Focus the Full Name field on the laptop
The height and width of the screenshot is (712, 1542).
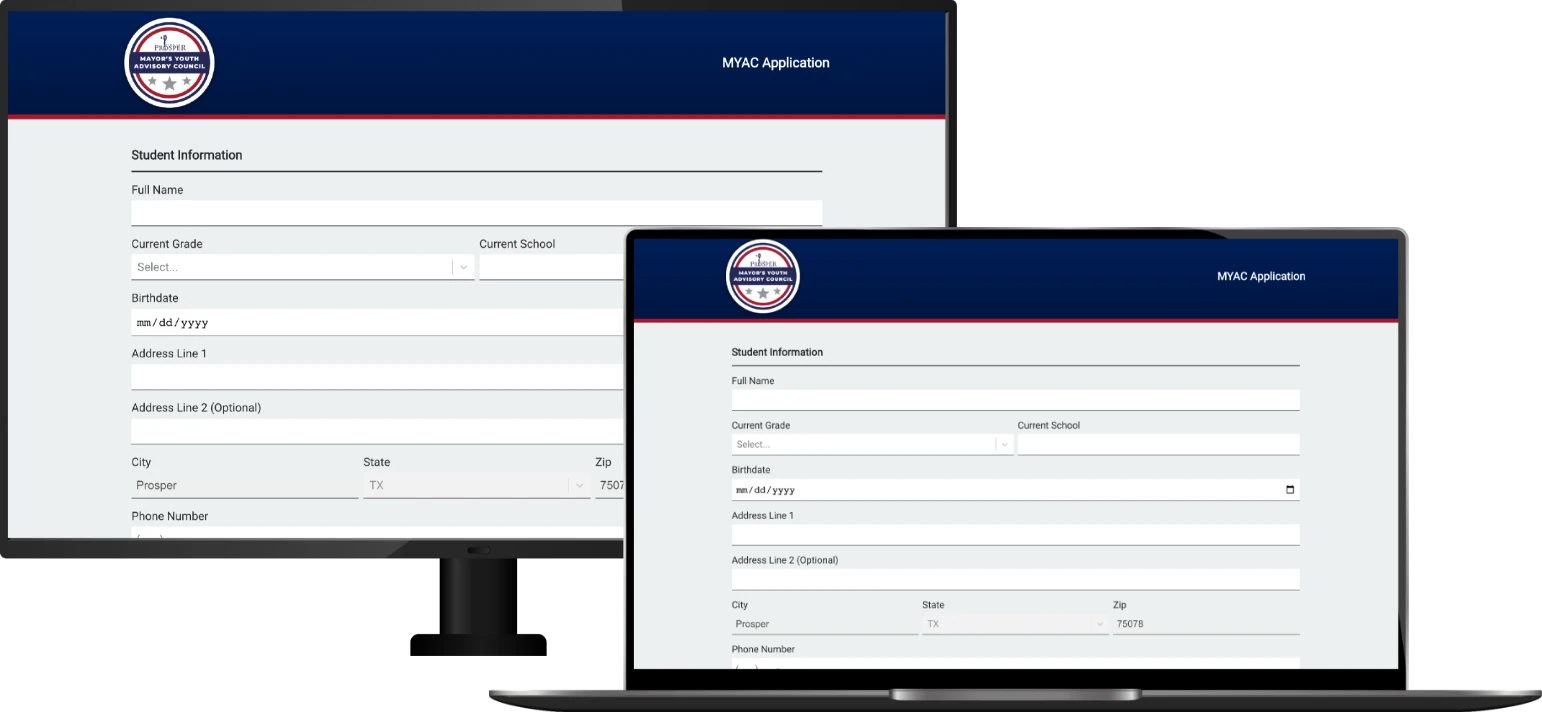pyautogui.click(x=1014, y=400)
